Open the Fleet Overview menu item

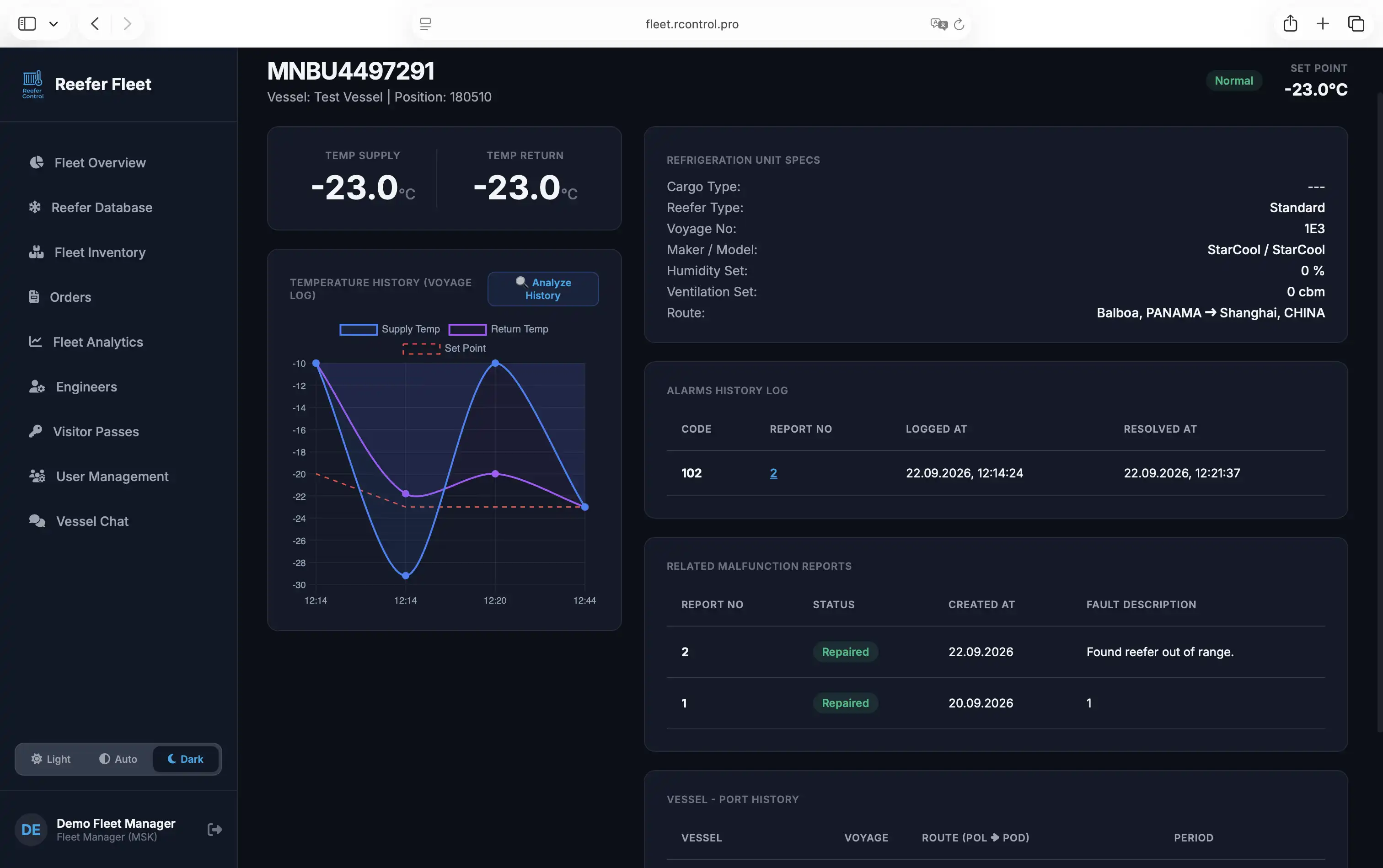pyautogui.click(x=118, y=162)
